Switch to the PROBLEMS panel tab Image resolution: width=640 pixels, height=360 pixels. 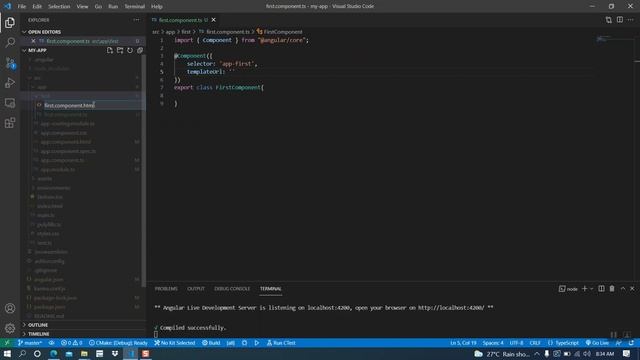click(166, 289)
